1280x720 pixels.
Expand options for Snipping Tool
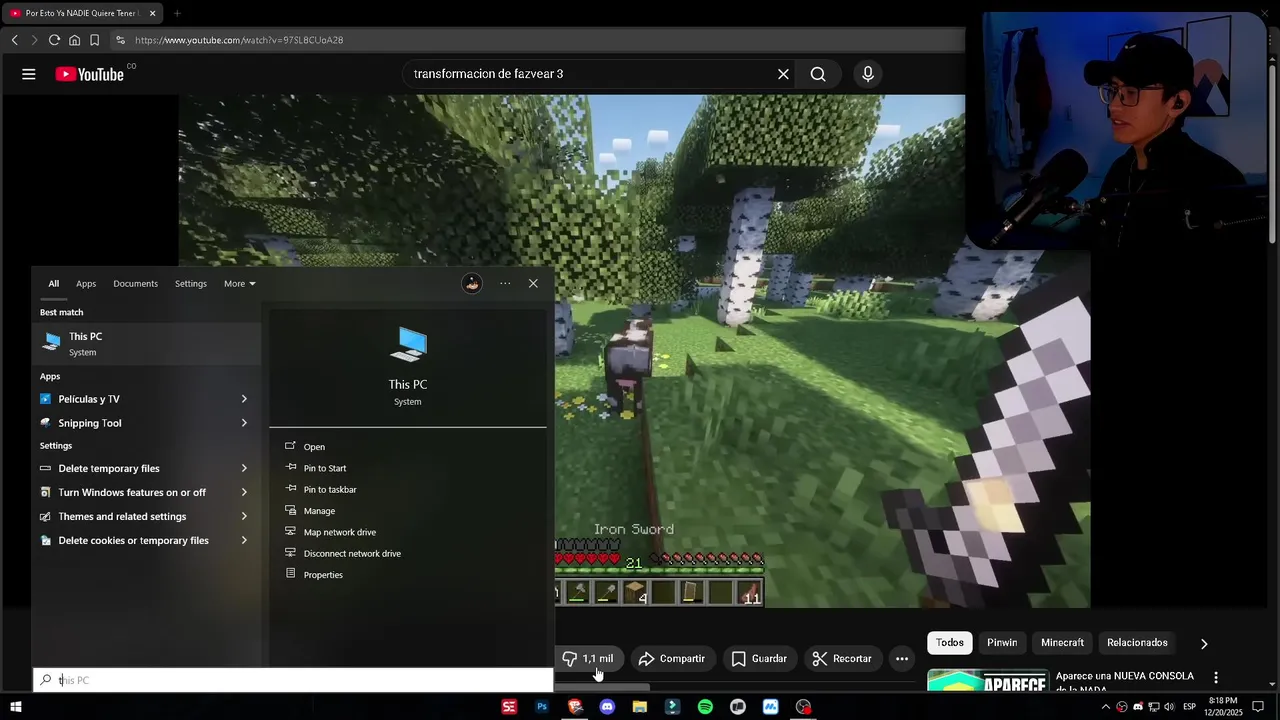(244, 423)
